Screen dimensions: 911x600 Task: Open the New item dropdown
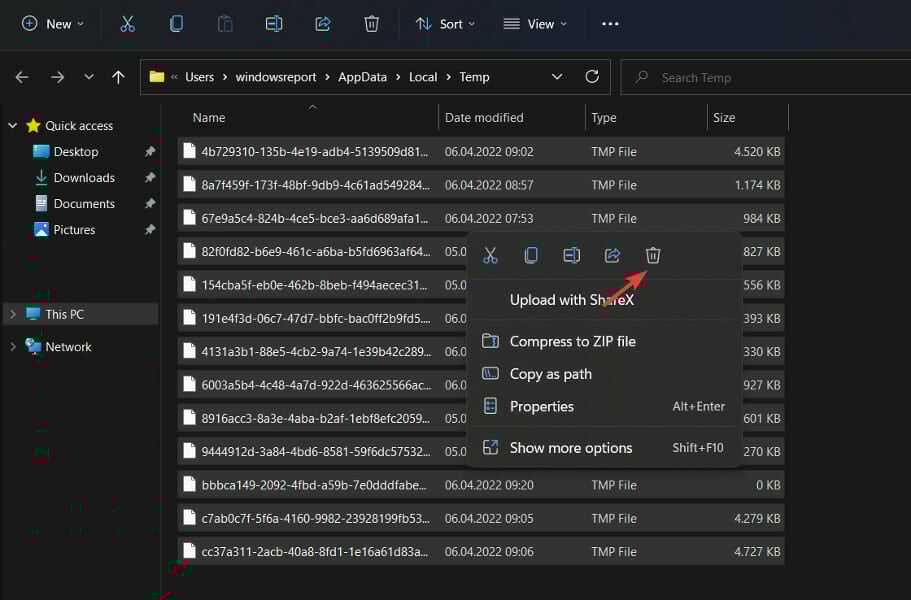click(53, 24)
